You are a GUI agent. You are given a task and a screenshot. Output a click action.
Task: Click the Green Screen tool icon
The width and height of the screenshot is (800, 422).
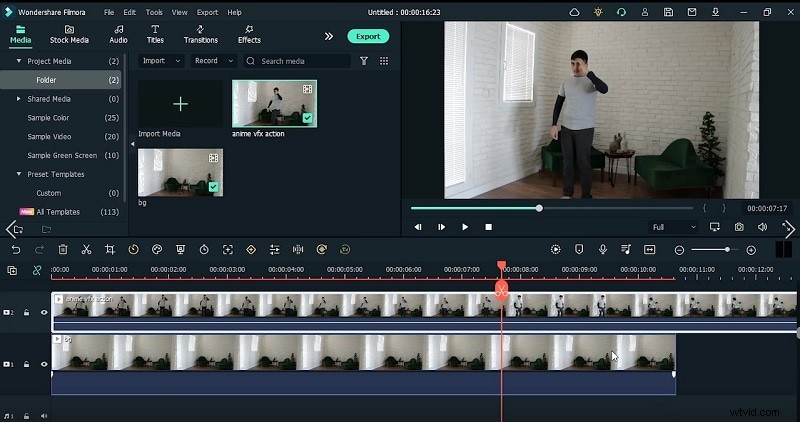coord(180,250)
